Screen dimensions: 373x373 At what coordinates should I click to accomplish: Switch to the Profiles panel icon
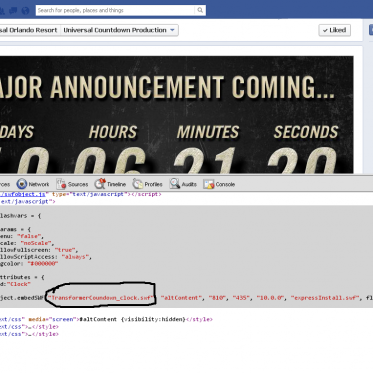(138, 184)
